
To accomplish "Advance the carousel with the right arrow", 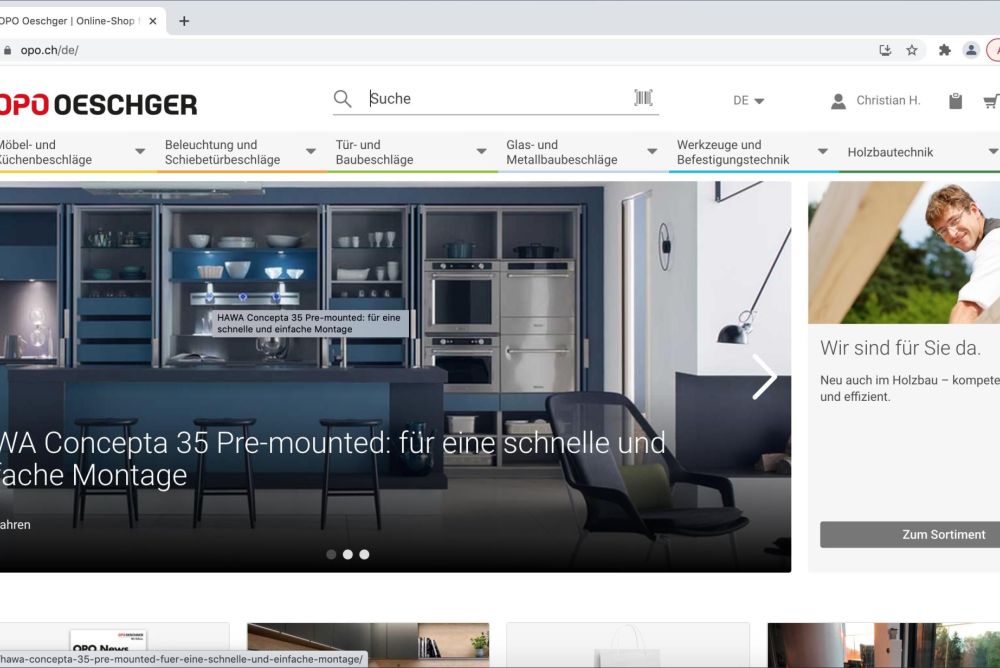I will (764, 377).
